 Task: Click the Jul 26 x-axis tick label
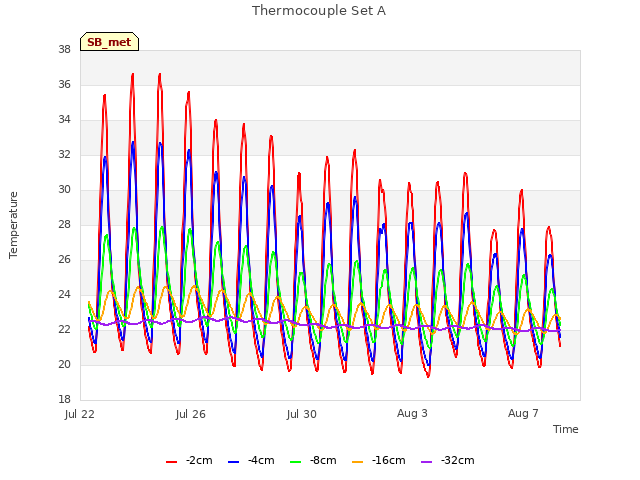[191, 414]
